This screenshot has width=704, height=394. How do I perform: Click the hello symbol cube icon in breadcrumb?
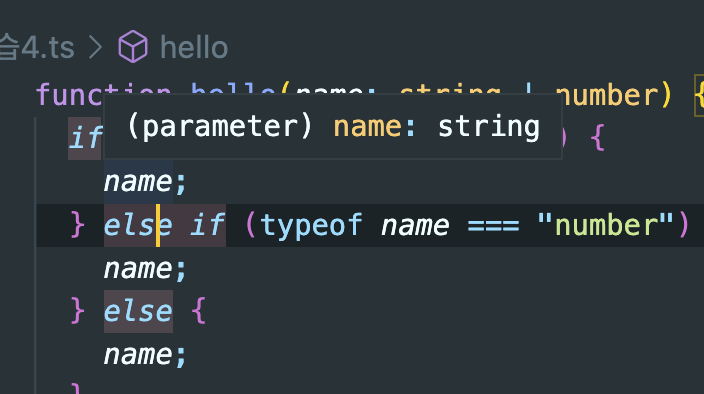click(133, 47)
